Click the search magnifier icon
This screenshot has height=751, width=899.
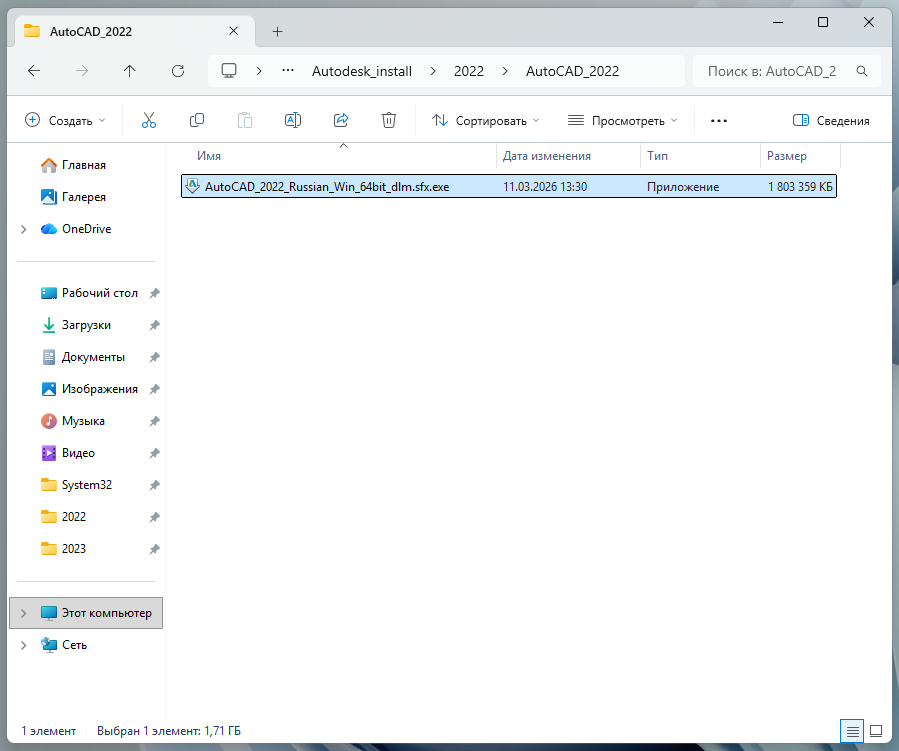point(862,71)
